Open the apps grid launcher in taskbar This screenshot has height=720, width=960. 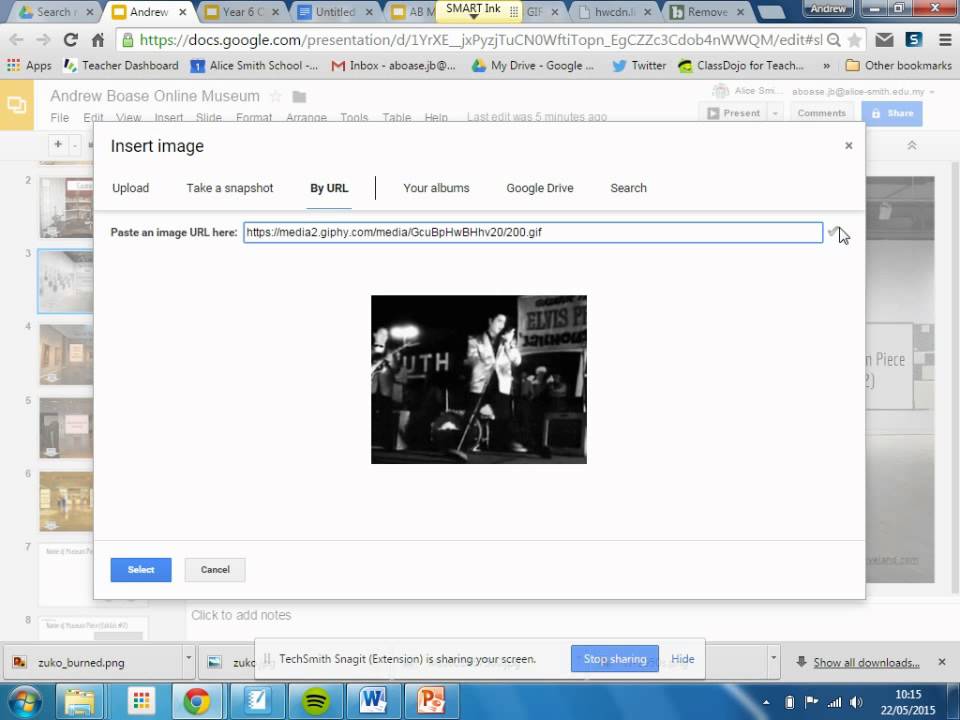(141, 702)
